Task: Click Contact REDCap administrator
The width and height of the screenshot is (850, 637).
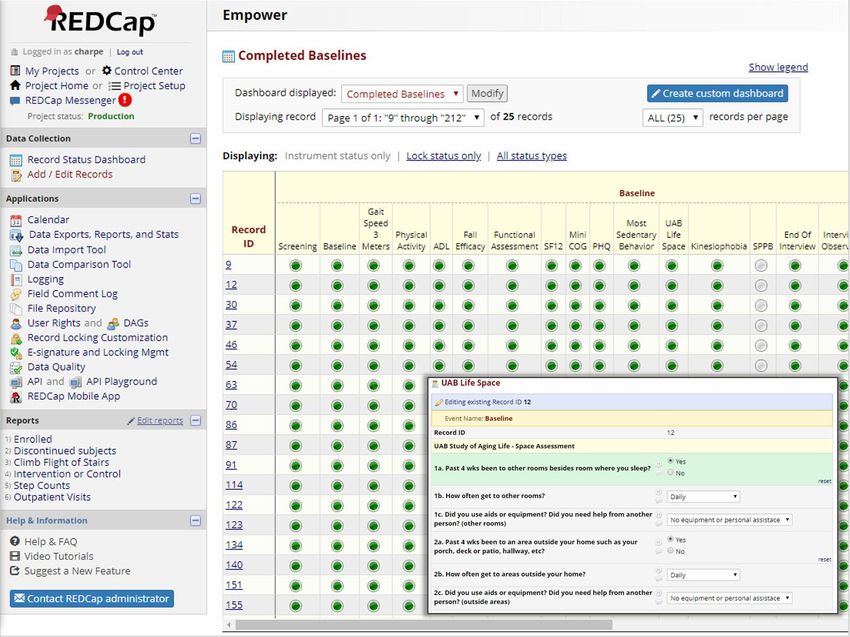Action: (x=92, y=599)
